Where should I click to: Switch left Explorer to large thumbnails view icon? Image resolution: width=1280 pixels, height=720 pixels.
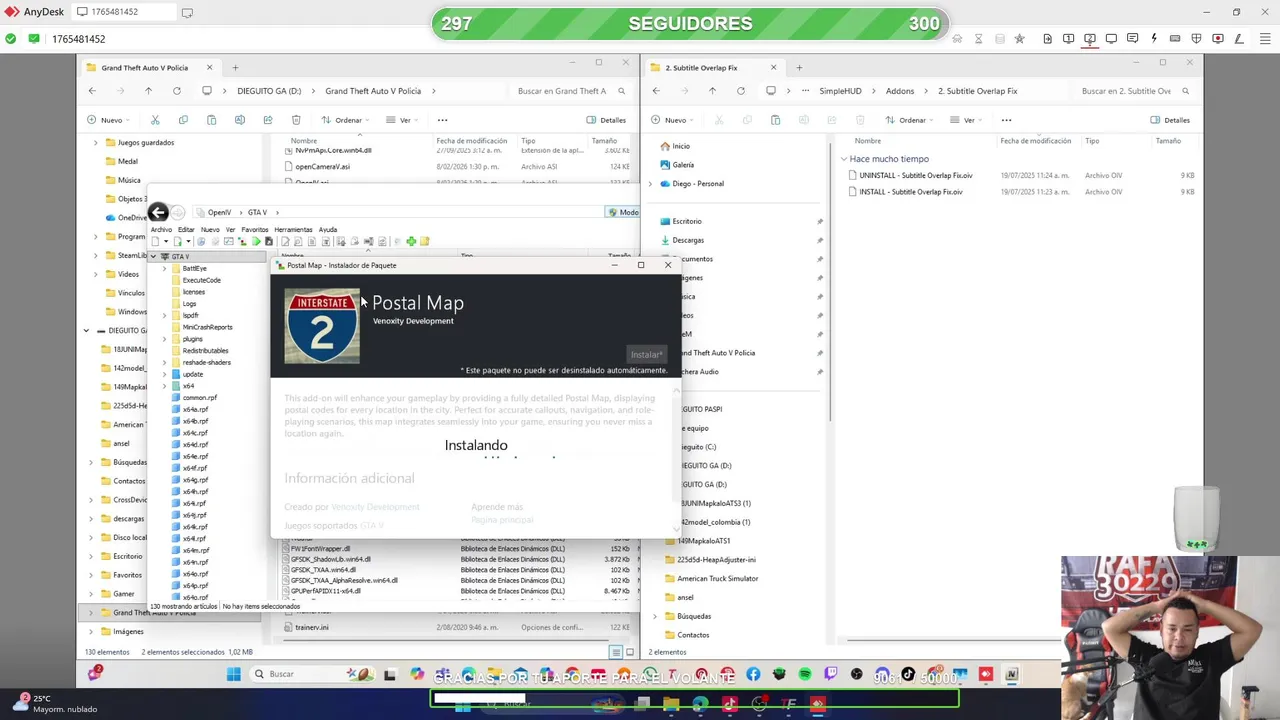point(630,652)
